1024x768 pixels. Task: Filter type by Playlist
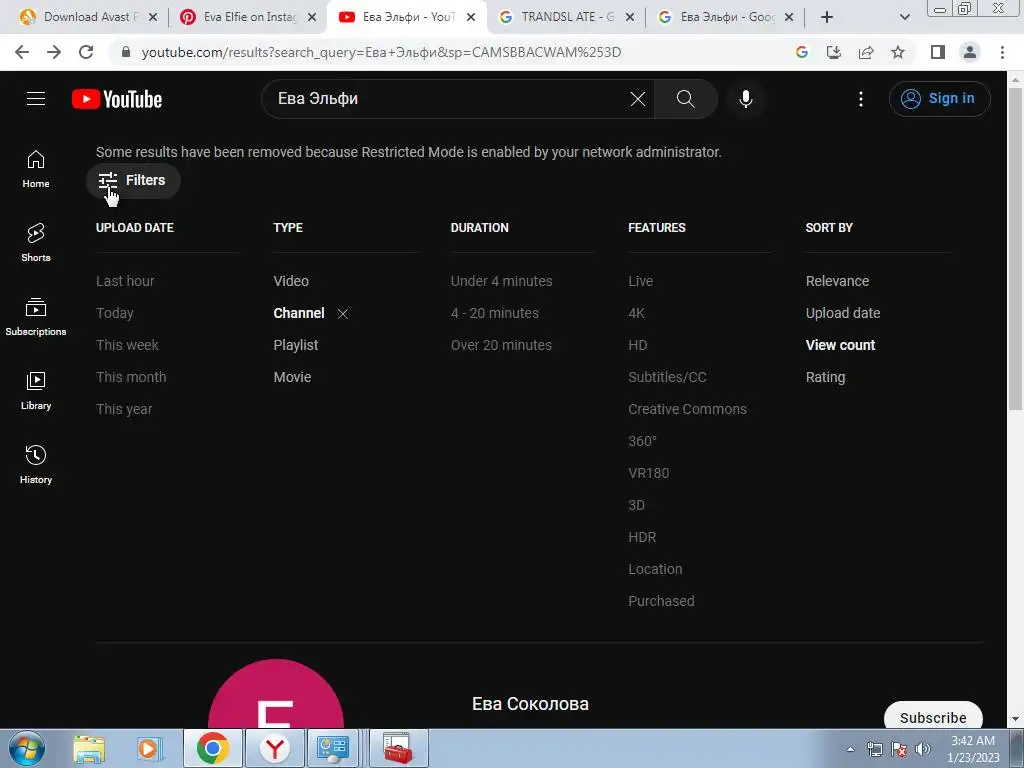pyautogui.click(x=296, y=345)
